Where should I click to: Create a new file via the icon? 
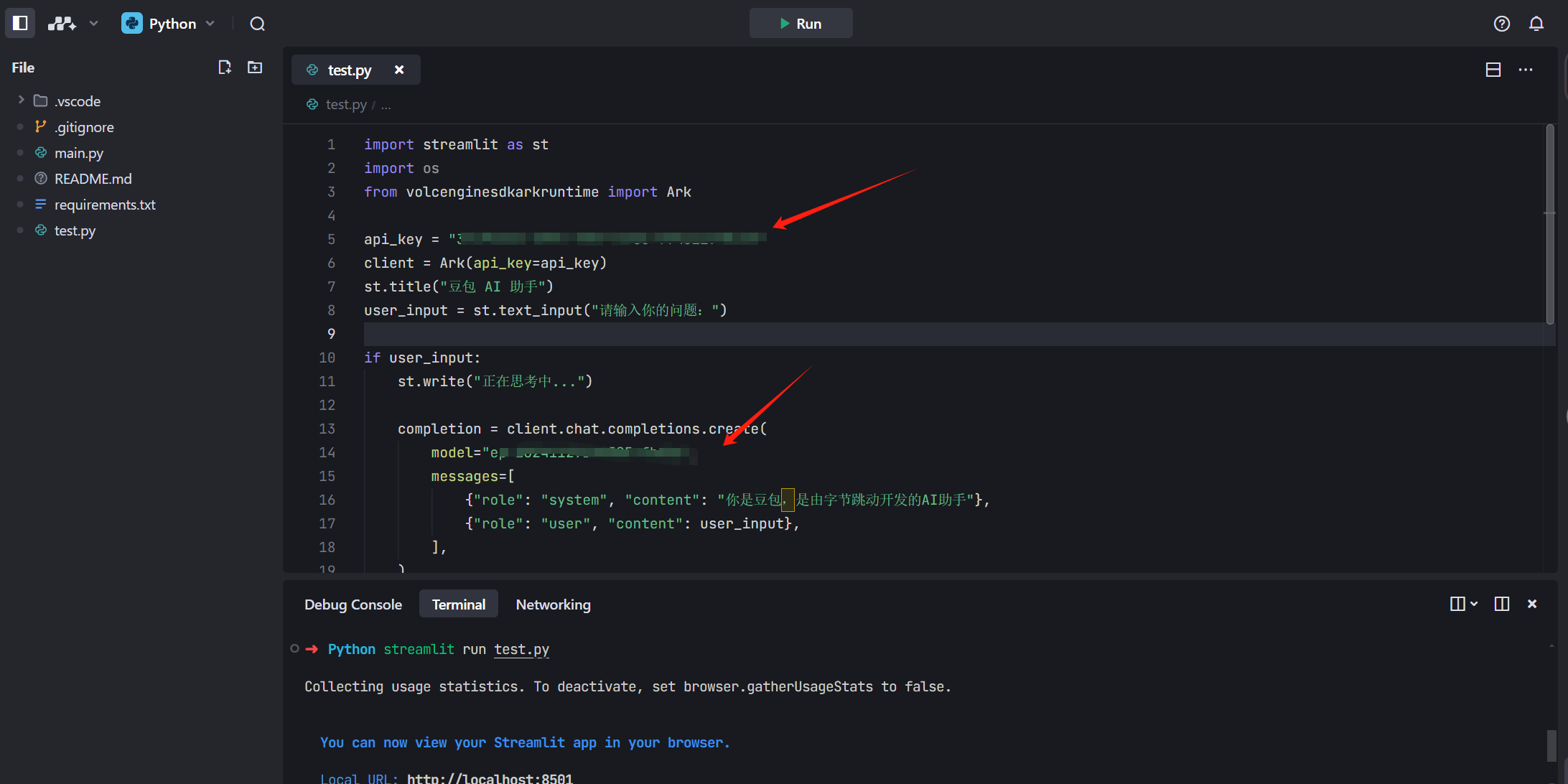click(225, 67)
